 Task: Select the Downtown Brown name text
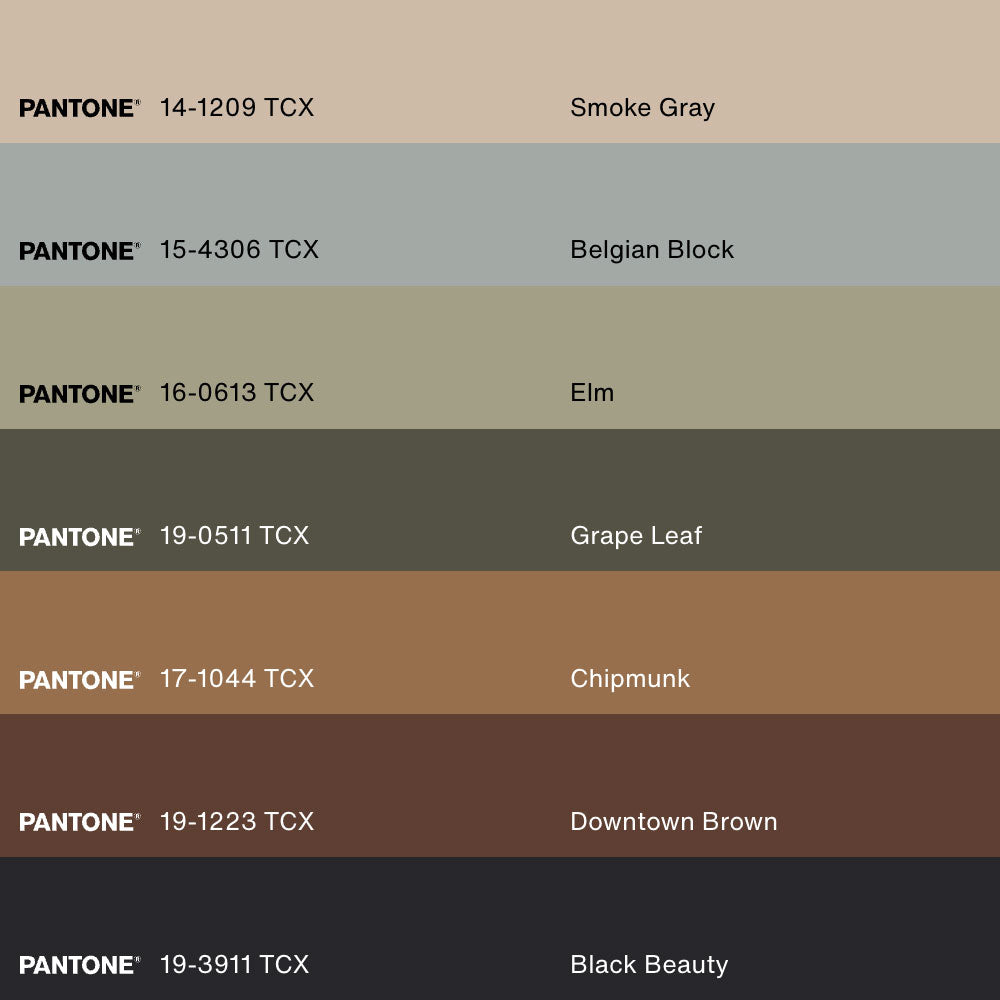[x=673, y=821]
